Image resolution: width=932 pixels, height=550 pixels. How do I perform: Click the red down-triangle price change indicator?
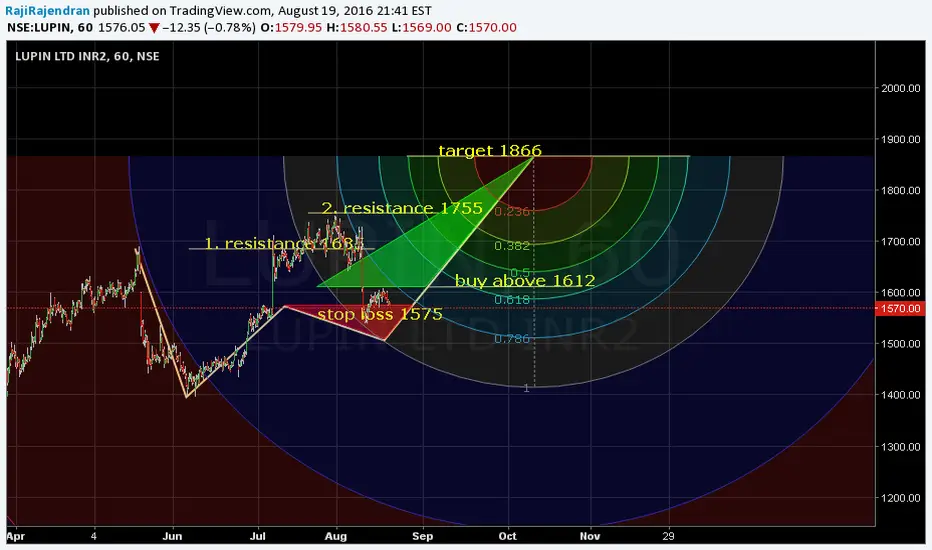click(154, 28)
